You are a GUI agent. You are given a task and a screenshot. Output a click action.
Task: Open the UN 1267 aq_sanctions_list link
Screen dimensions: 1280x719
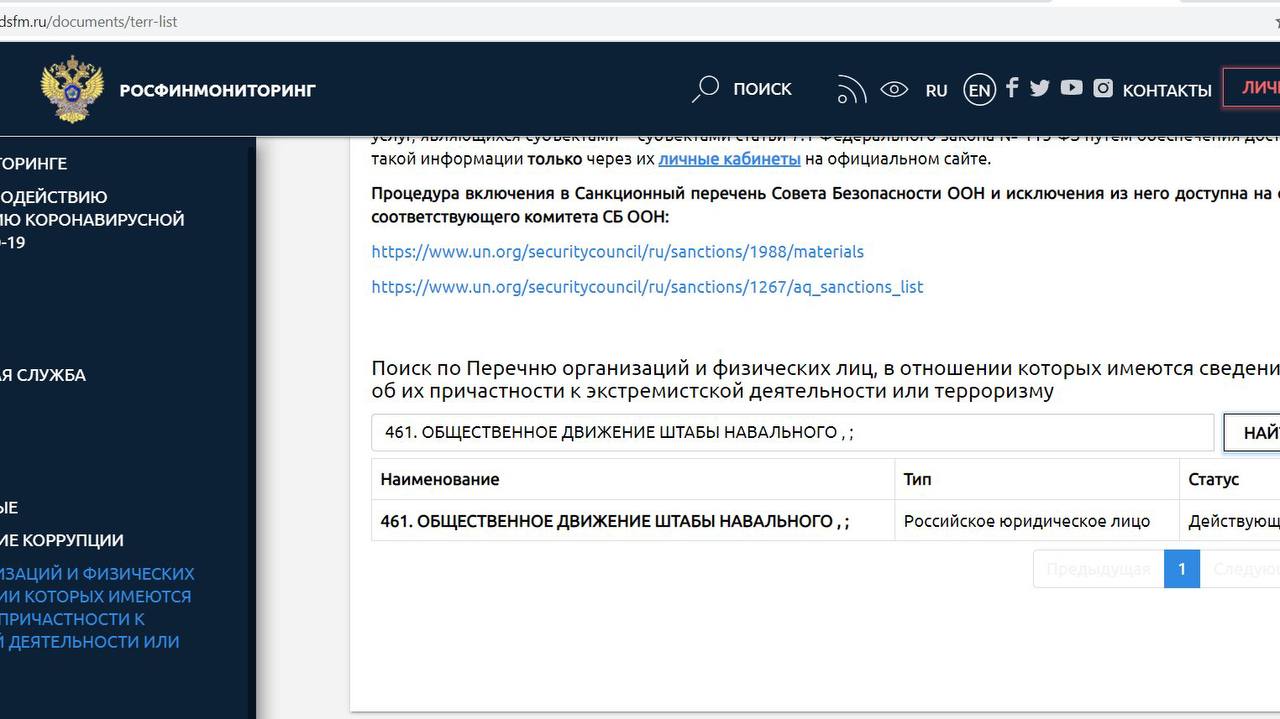(647, 287)
